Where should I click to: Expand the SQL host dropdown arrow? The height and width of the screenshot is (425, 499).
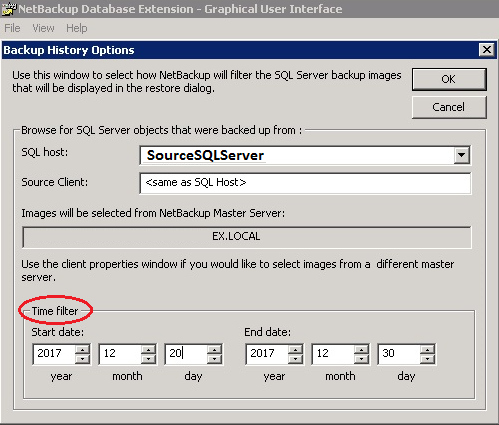coord(462,155)
